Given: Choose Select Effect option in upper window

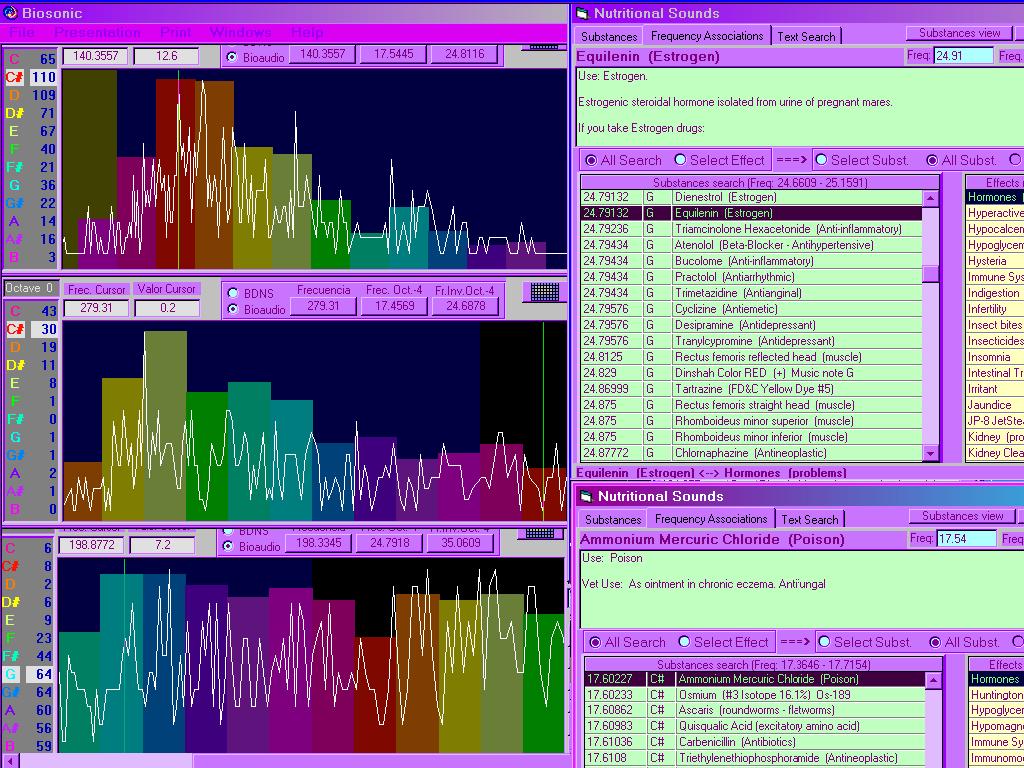Looking at the screenshot, I should [681, 160].
